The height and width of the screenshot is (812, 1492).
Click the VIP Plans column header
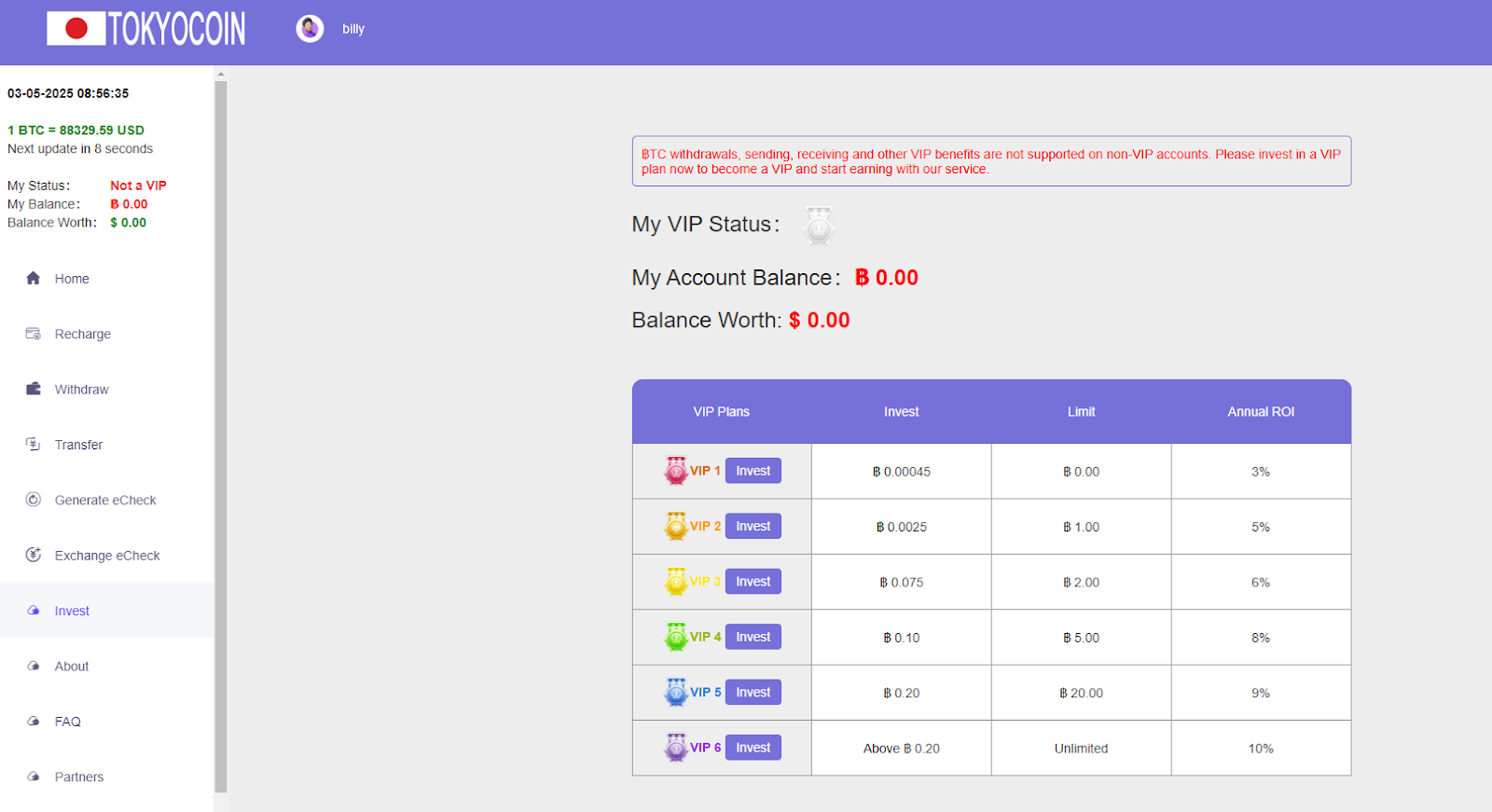pyautogui.click(x=722, y=411)
